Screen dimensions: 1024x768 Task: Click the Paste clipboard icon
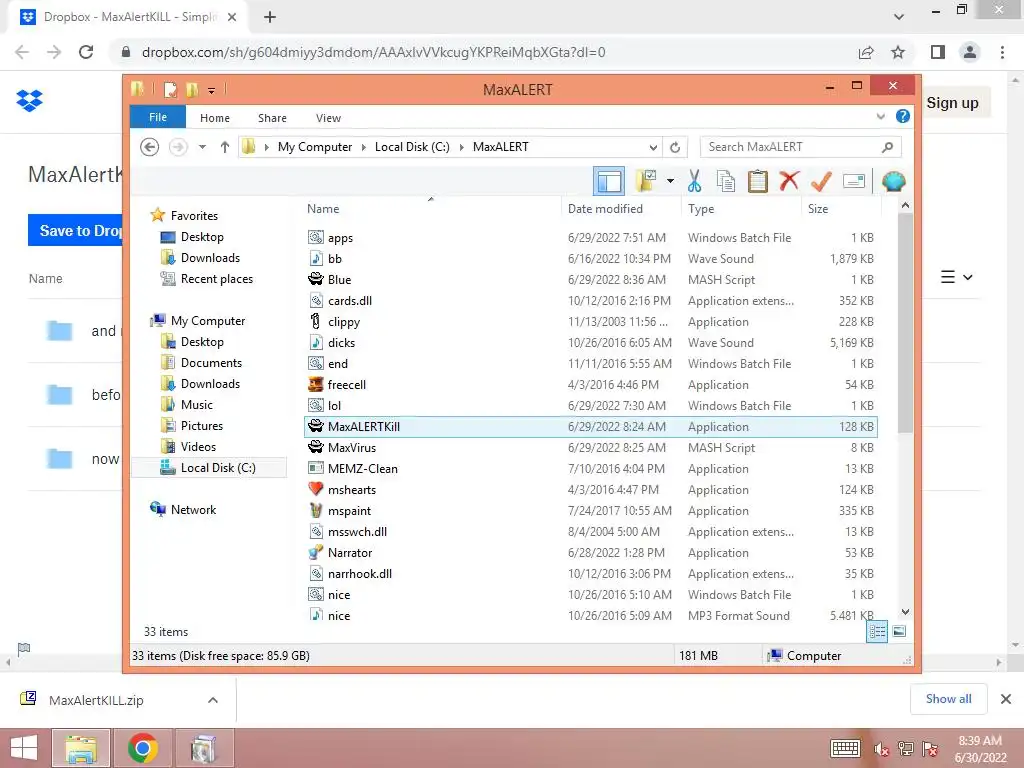point(757,181)
